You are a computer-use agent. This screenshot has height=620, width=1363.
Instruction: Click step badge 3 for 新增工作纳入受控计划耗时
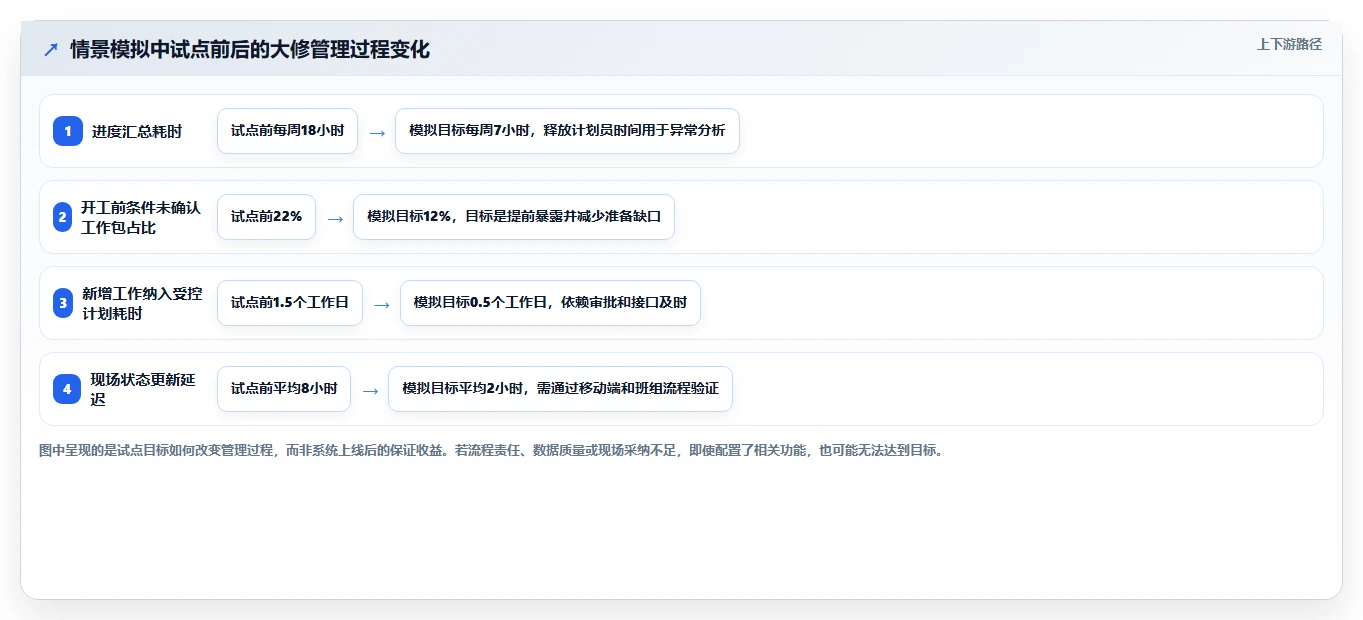(x=63, y=303)
